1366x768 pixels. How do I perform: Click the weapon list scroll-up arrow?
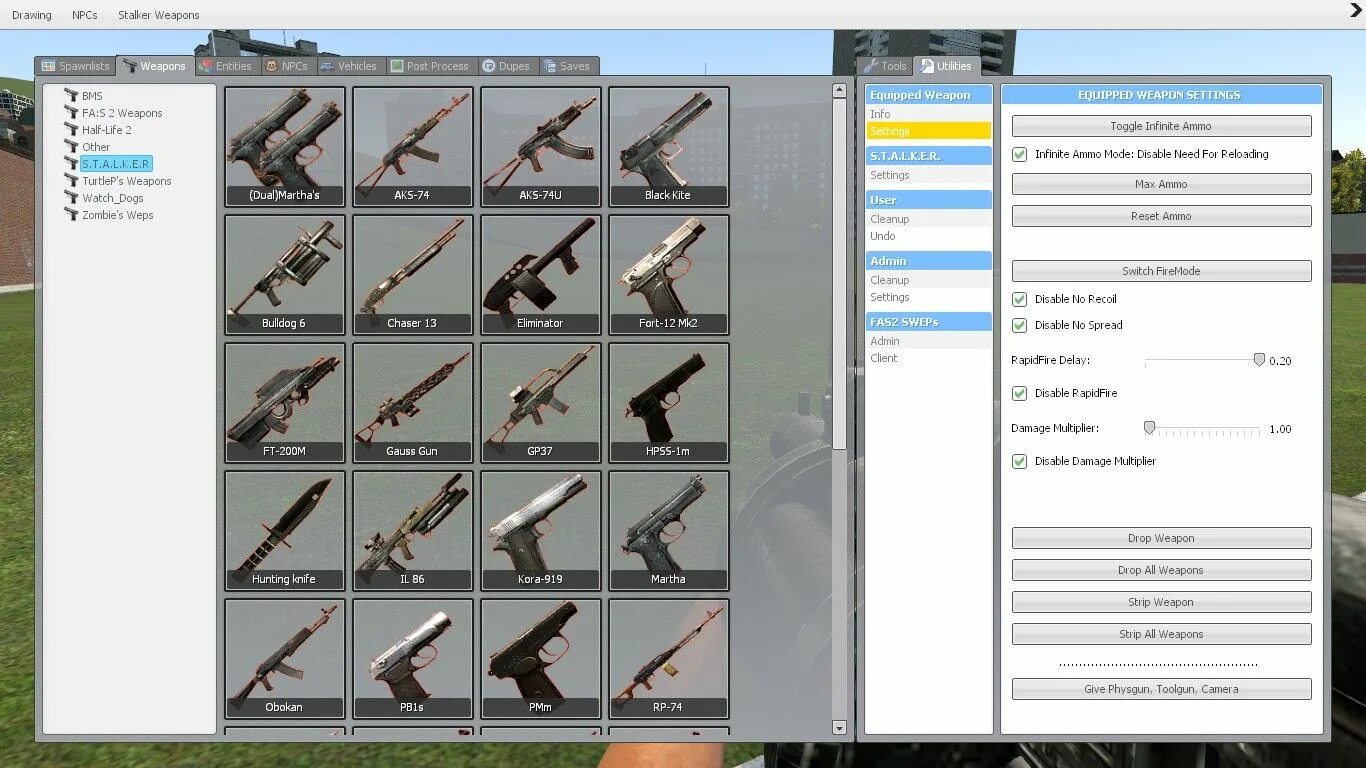pos(839,90)
